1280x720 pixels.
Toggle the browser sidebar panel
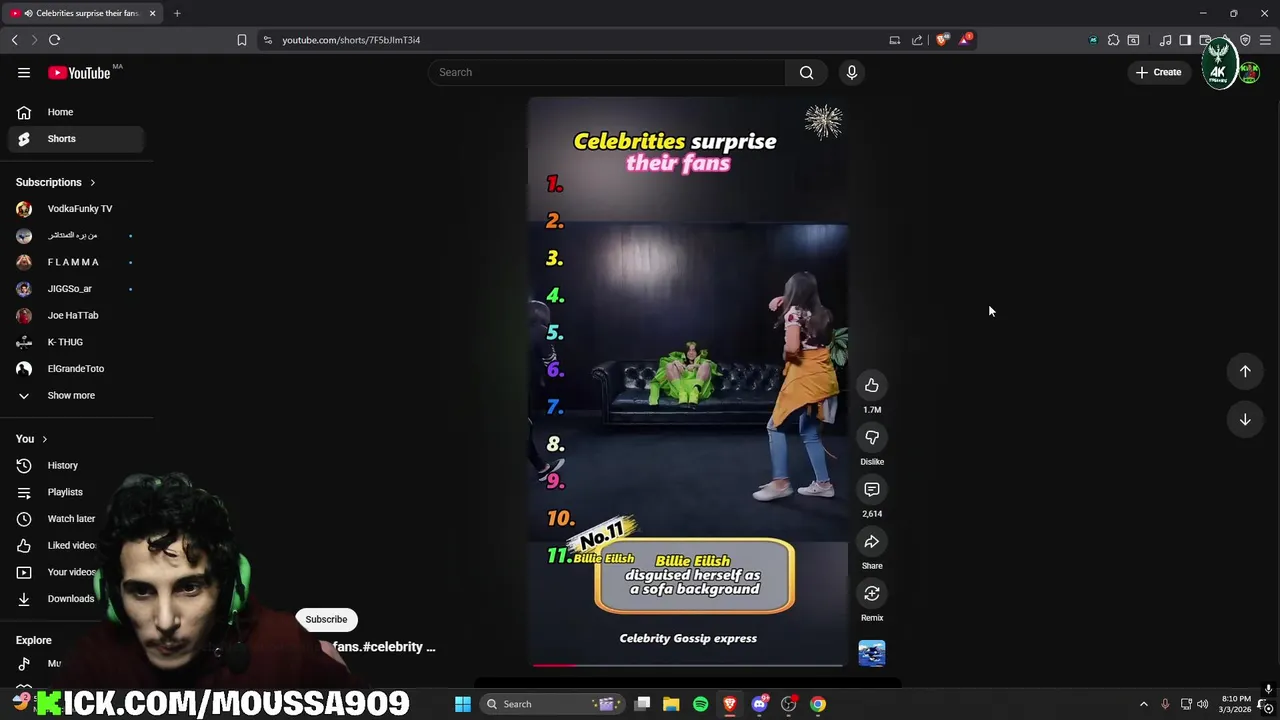(x=1185, y=40)
